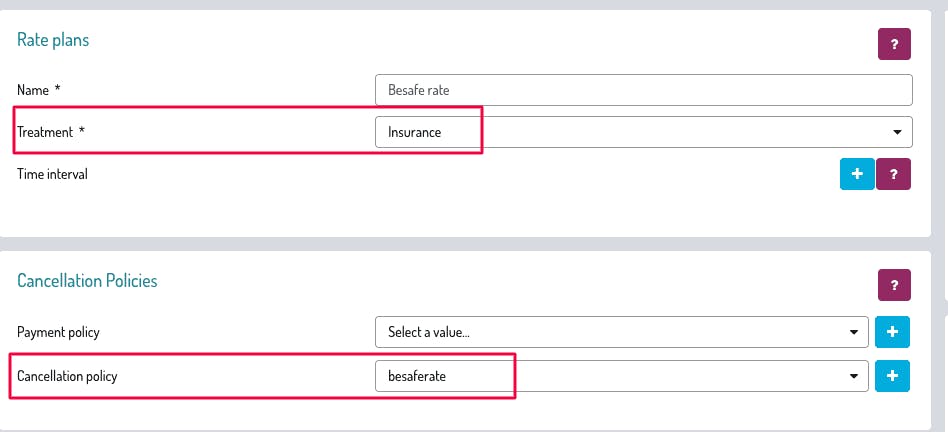Click the Cancellation Policies heading
The width and height of the screenshot is (948, 432).
(87, 281)
